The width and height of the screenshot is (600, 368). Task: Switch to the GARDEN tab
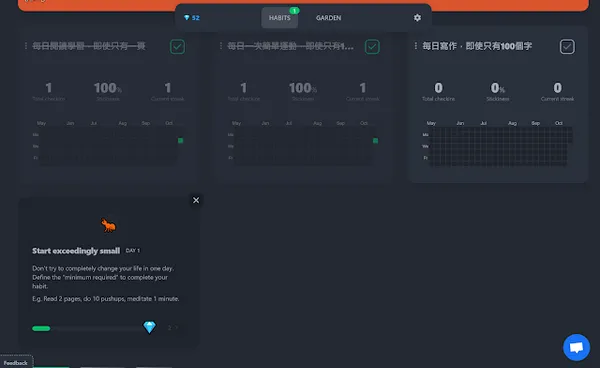328,18
